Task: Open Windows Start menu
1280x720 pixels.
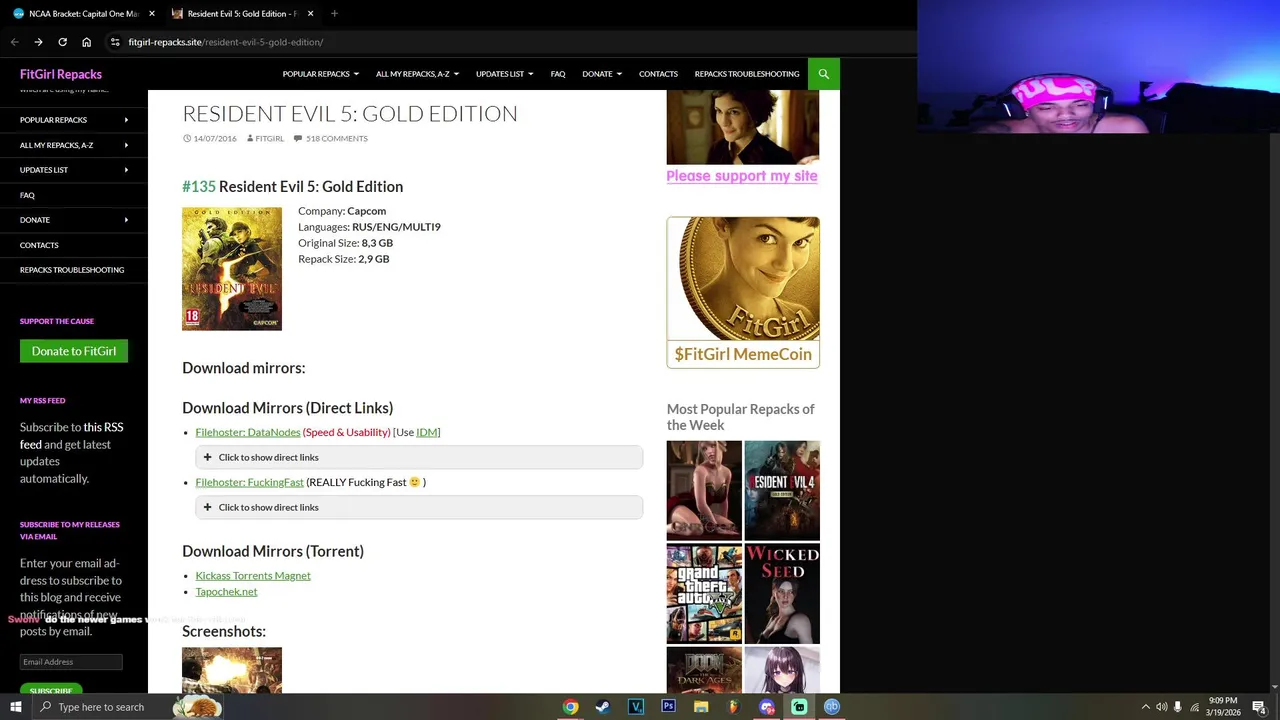Action: [x=15, y=707]
